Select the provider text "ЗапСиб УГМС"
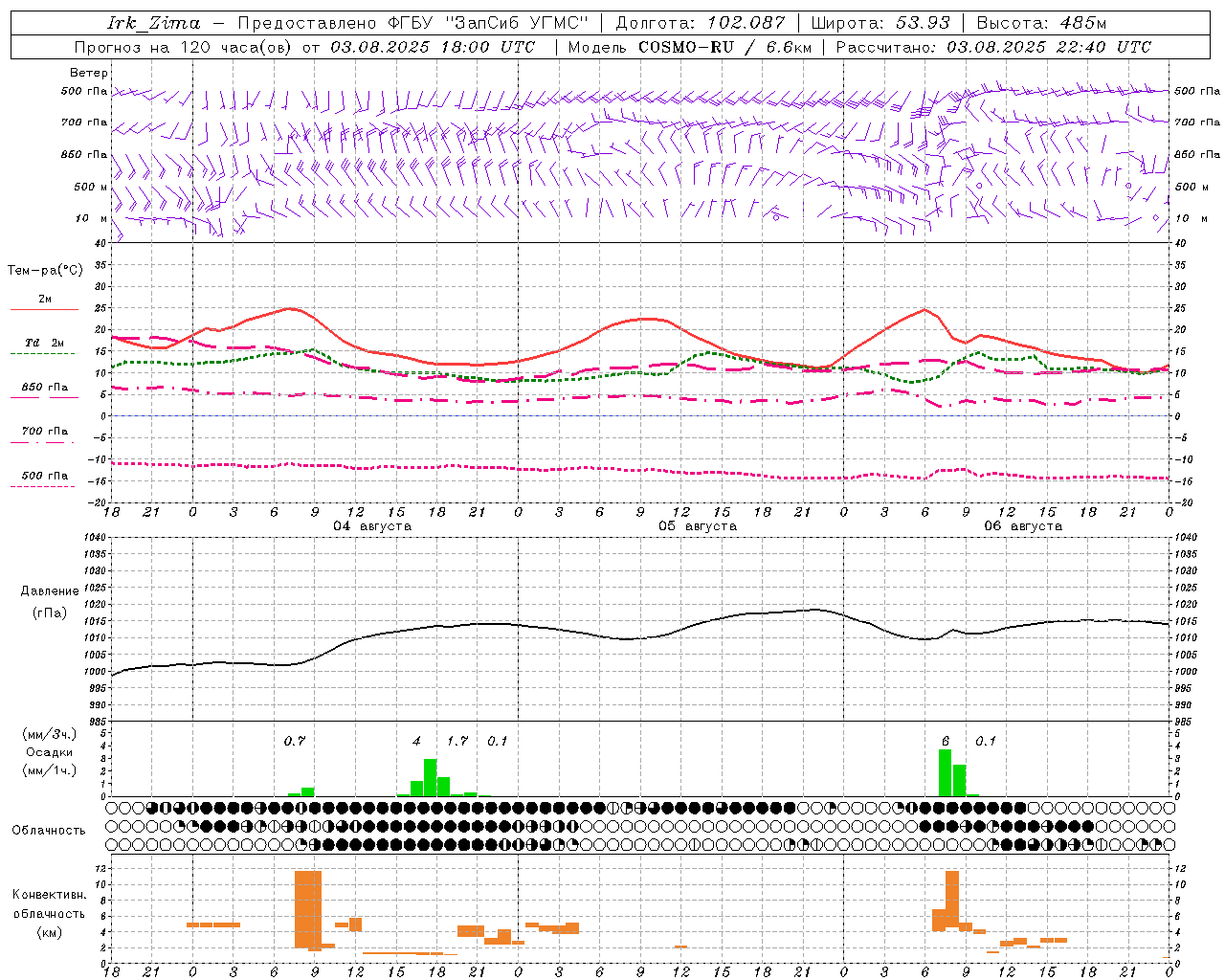1225x980 pixels. pos(517,23)
